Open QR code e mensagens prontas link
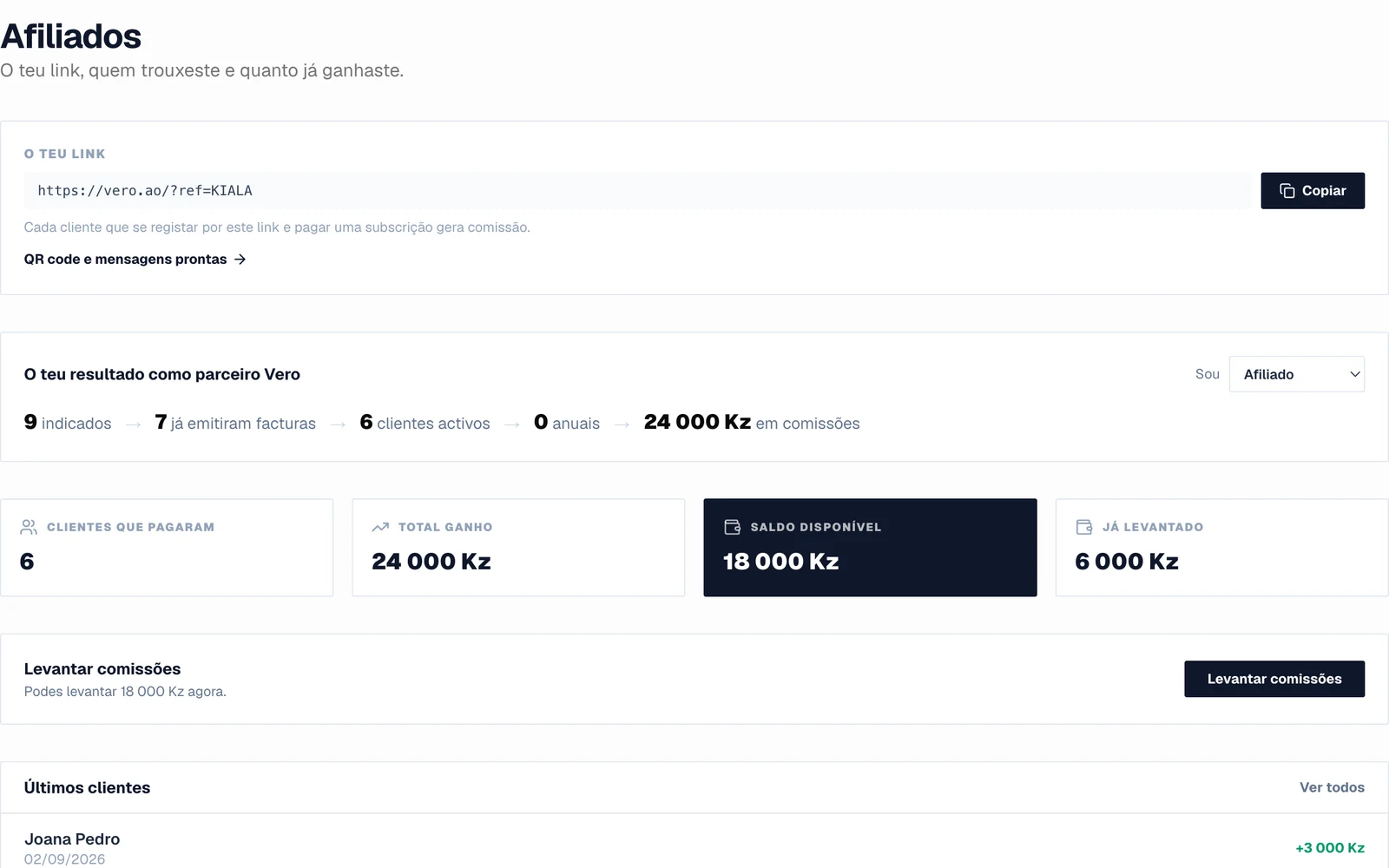Viewport: 1389px width, 868px height. click(135, 260)
